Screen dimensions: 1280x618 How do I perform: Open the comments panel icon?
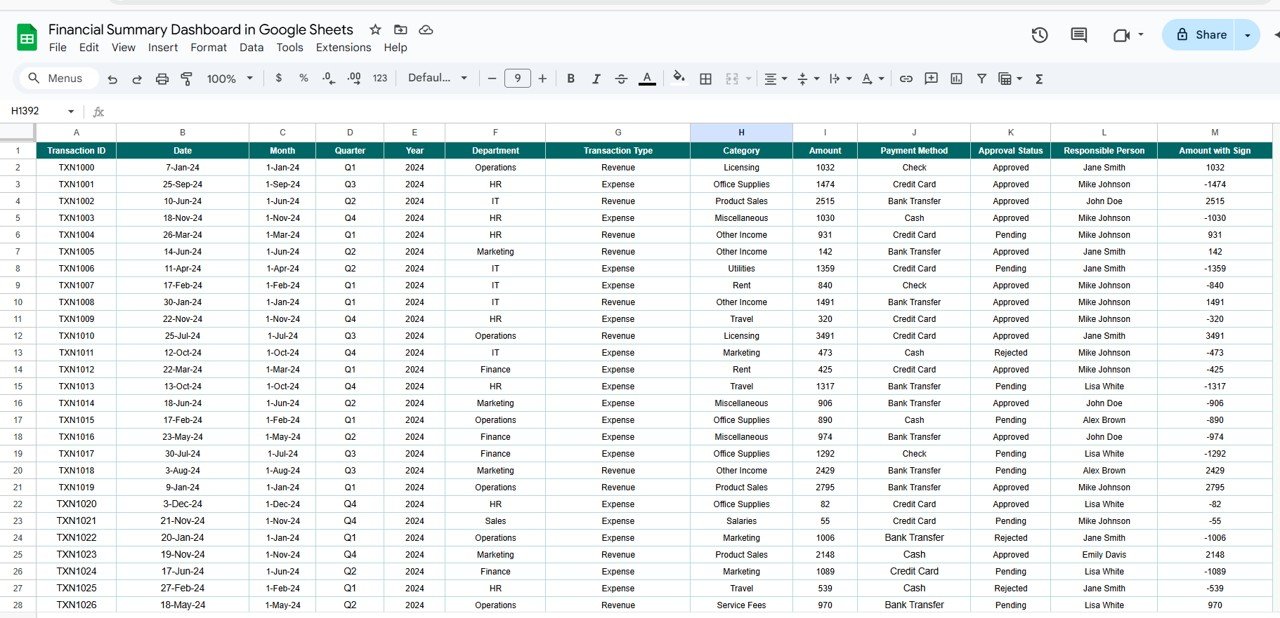tap(1079, 35)
